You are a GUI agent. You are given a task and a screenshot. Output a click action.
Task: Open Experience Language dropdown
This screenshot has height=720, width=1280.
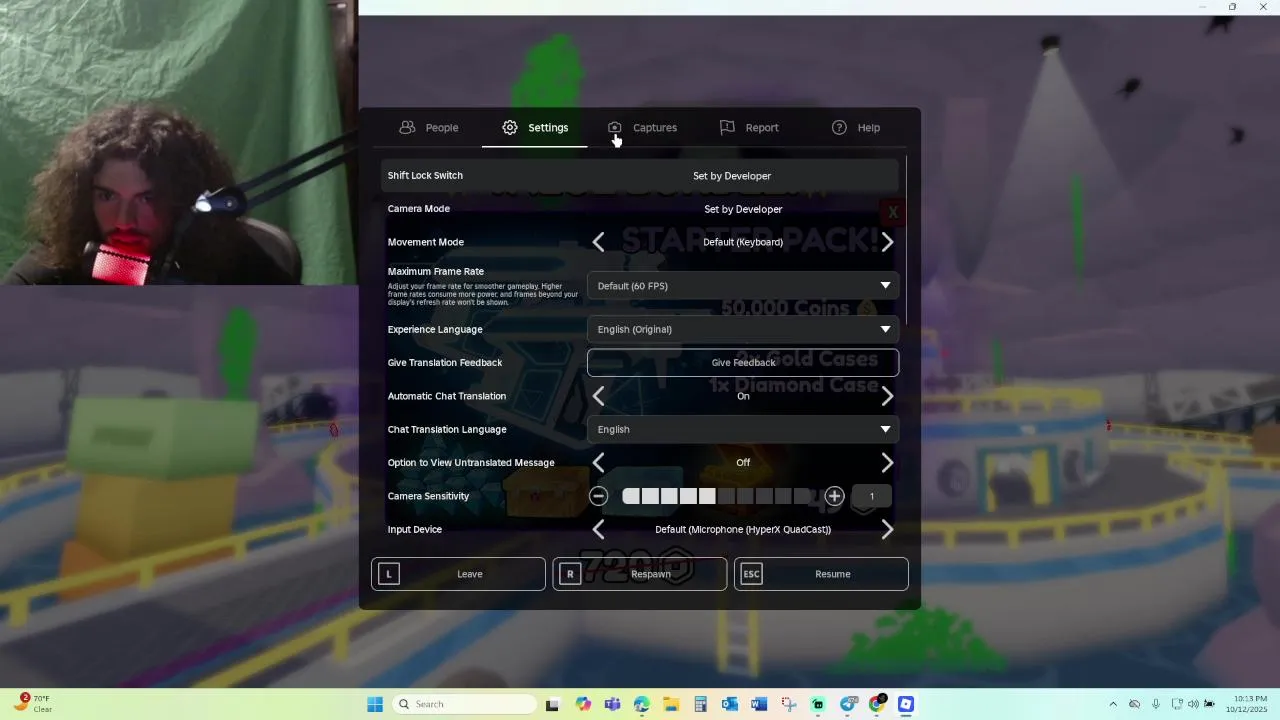743,329
